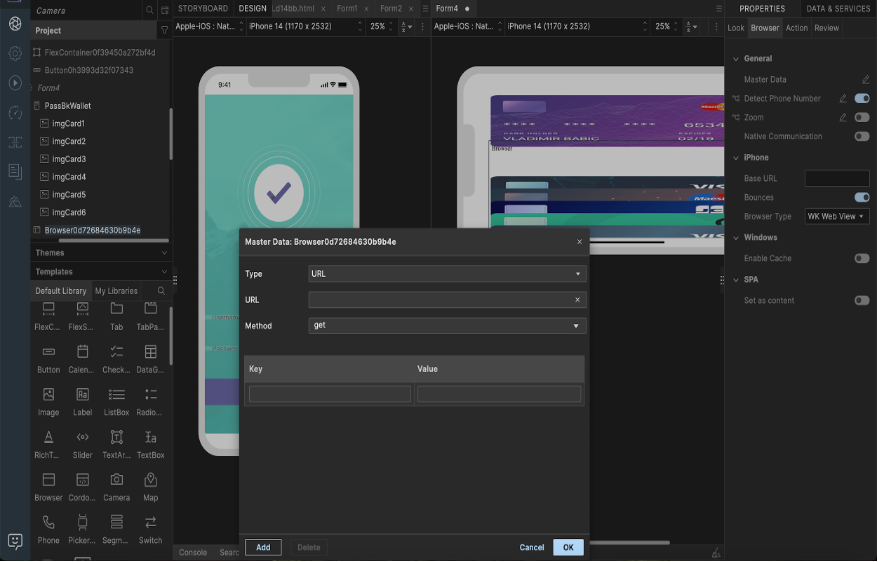Choose the TextBox widget icon
This screenshot has height=562, width=878.
point(151,437)
